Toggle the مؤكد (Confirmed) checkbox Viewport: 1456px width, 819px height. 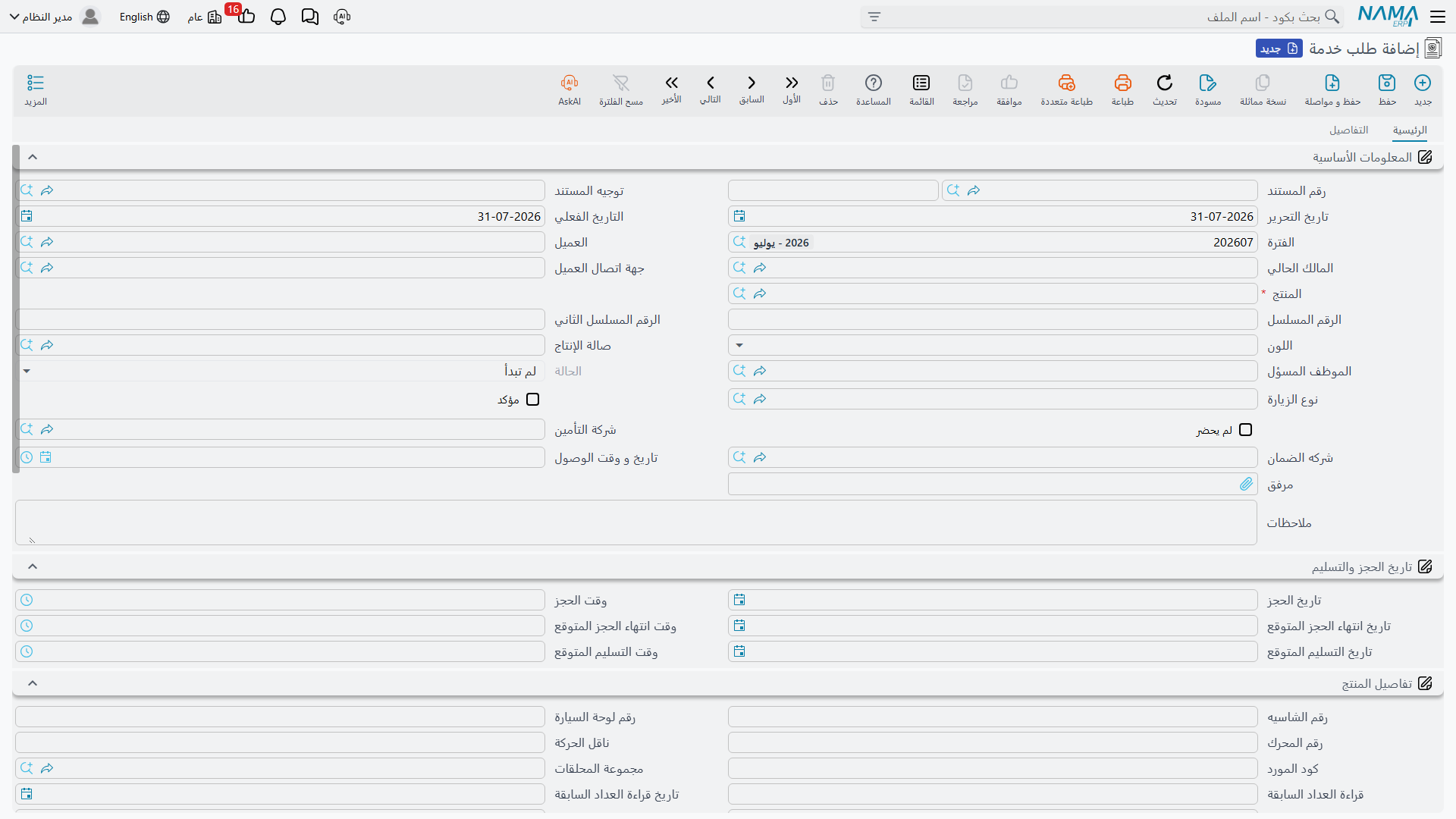[533, 400]
